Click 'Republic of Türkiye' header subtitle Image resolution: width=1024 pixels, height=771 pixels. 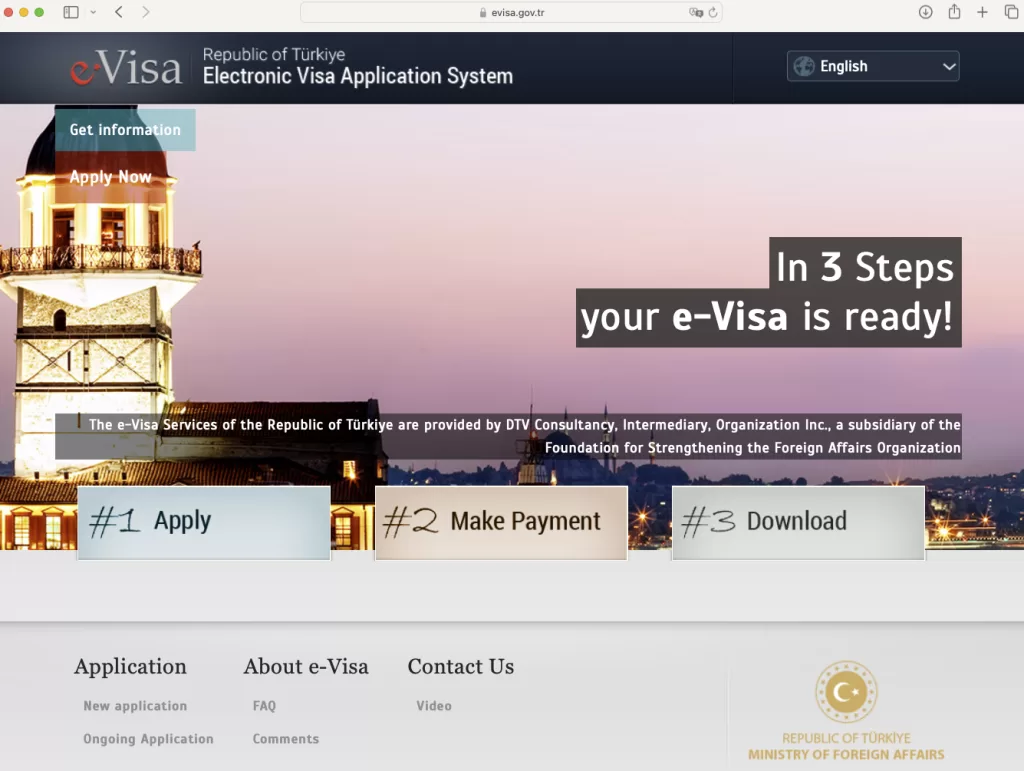(x=274, y=54)
